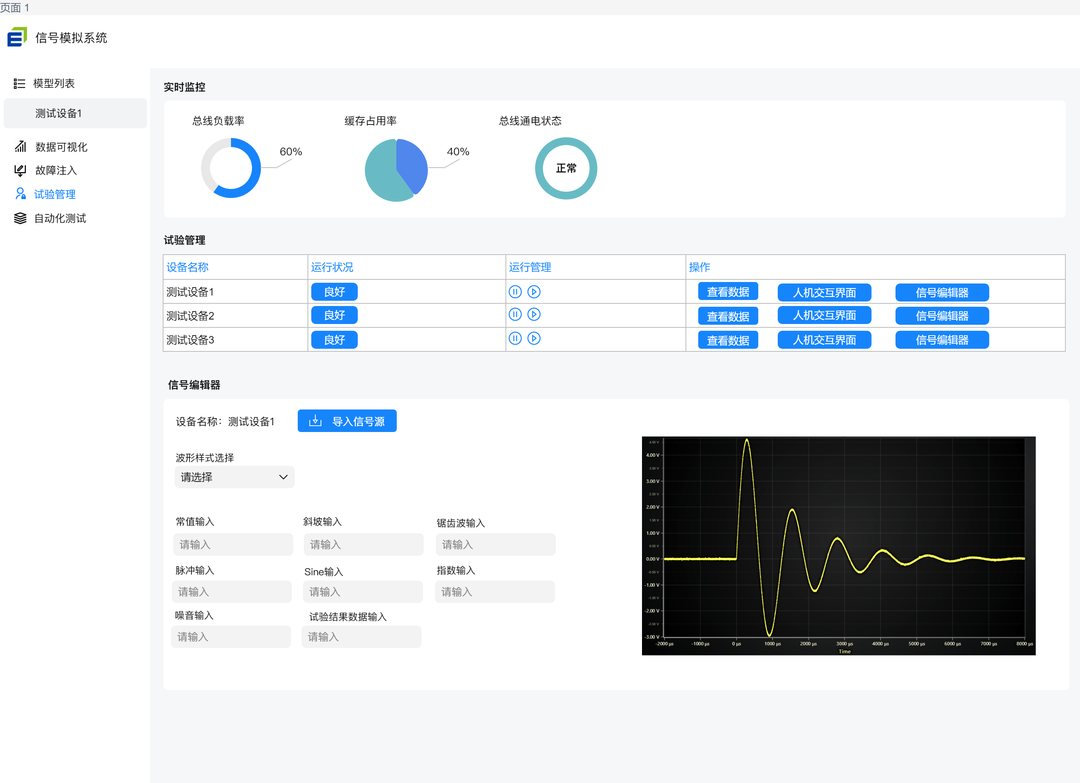
Task: Pause 测试设备2 with the pause icon
Action: coord(515,314)
